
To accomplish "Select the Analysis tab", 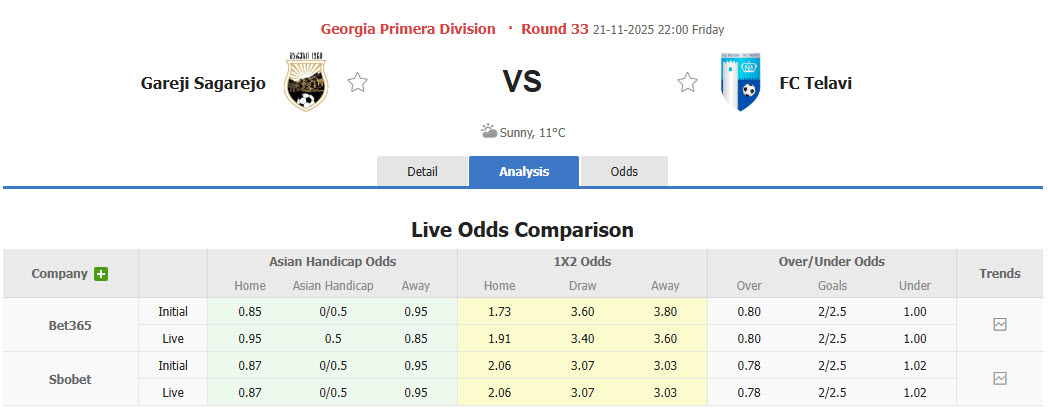I will click(x=524, y=171).
